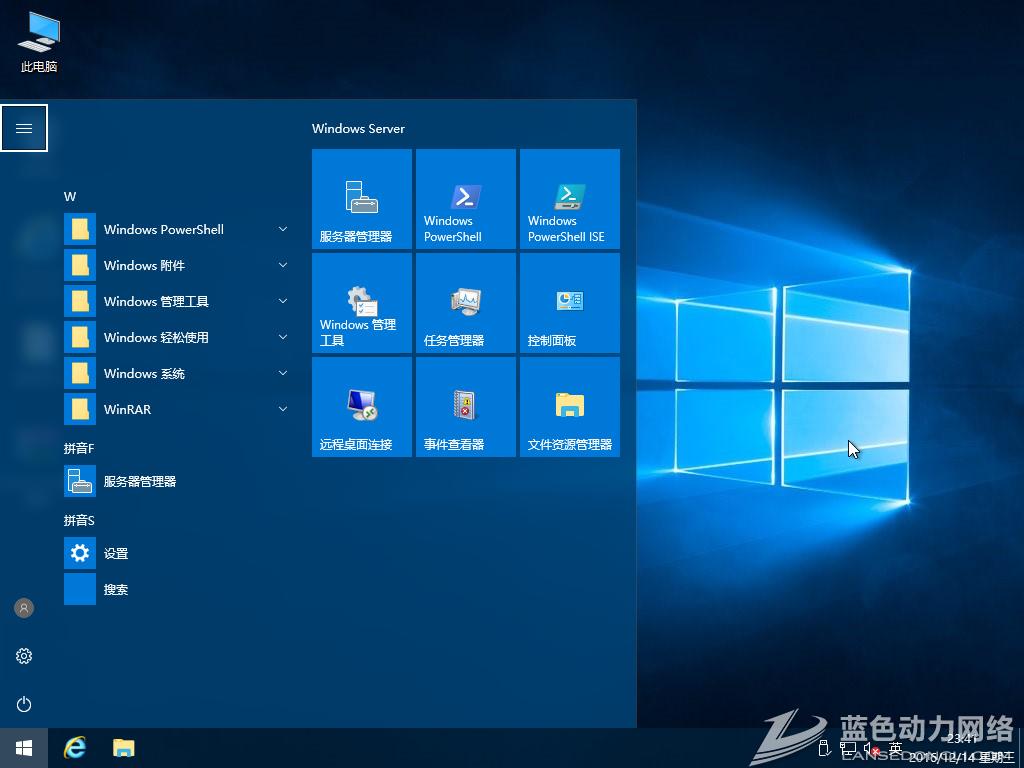The width and height of the screenshot is (1024, 768).
Task: Open the Event Viewer tile (事件查看器)
Action: pos(465,407)
